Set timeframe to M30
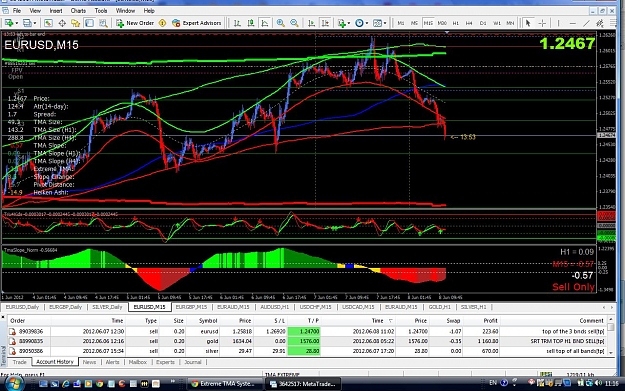625x391 pixels. (x=442, y=23)
